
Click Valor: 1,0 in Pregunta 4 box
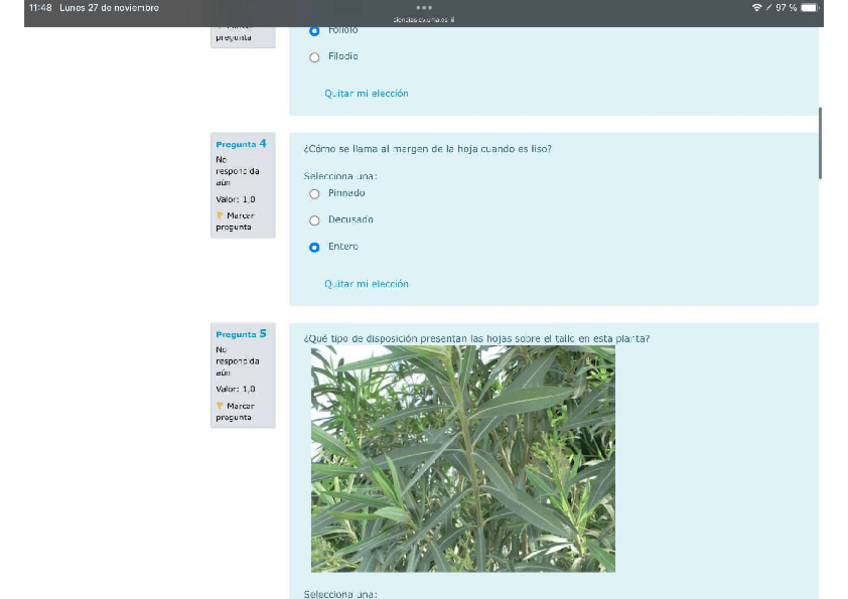coord(235,199)
